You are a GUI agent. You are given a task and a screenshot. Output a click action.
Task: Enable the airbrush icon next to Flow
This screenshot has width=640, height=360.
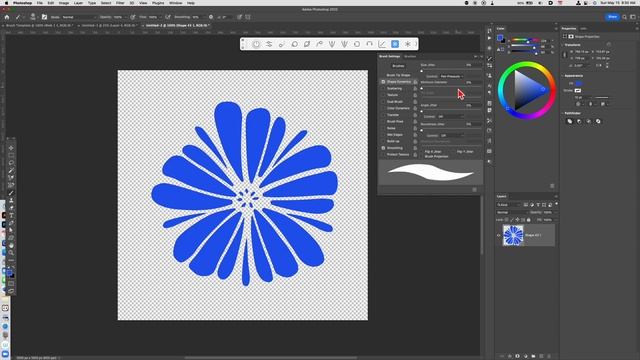(168, 17)
